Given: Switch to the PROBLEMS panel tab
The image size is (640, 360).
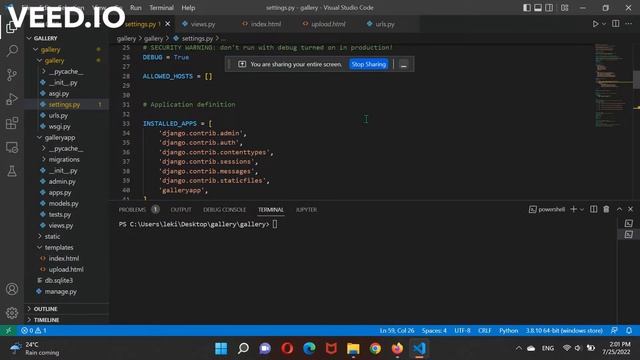Looking at the screenshot, I should [x=132, y=209].
